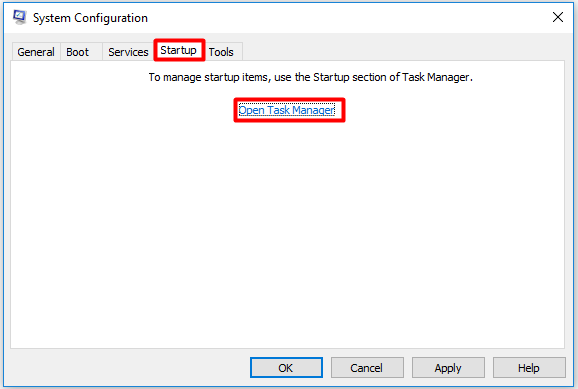Select the tab right of Services
Screen dimensions: 578x389
tap(179, 50)
